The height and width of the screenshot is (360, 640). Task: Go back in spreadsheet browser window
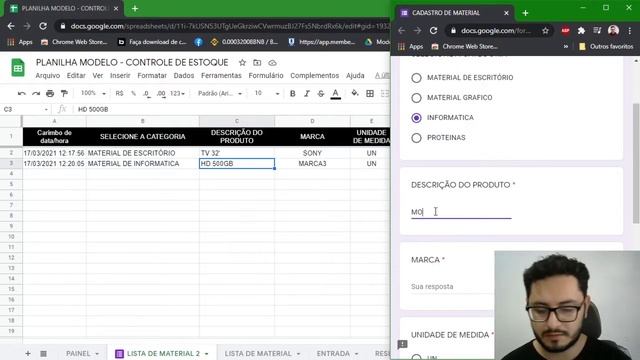[11, 26]
